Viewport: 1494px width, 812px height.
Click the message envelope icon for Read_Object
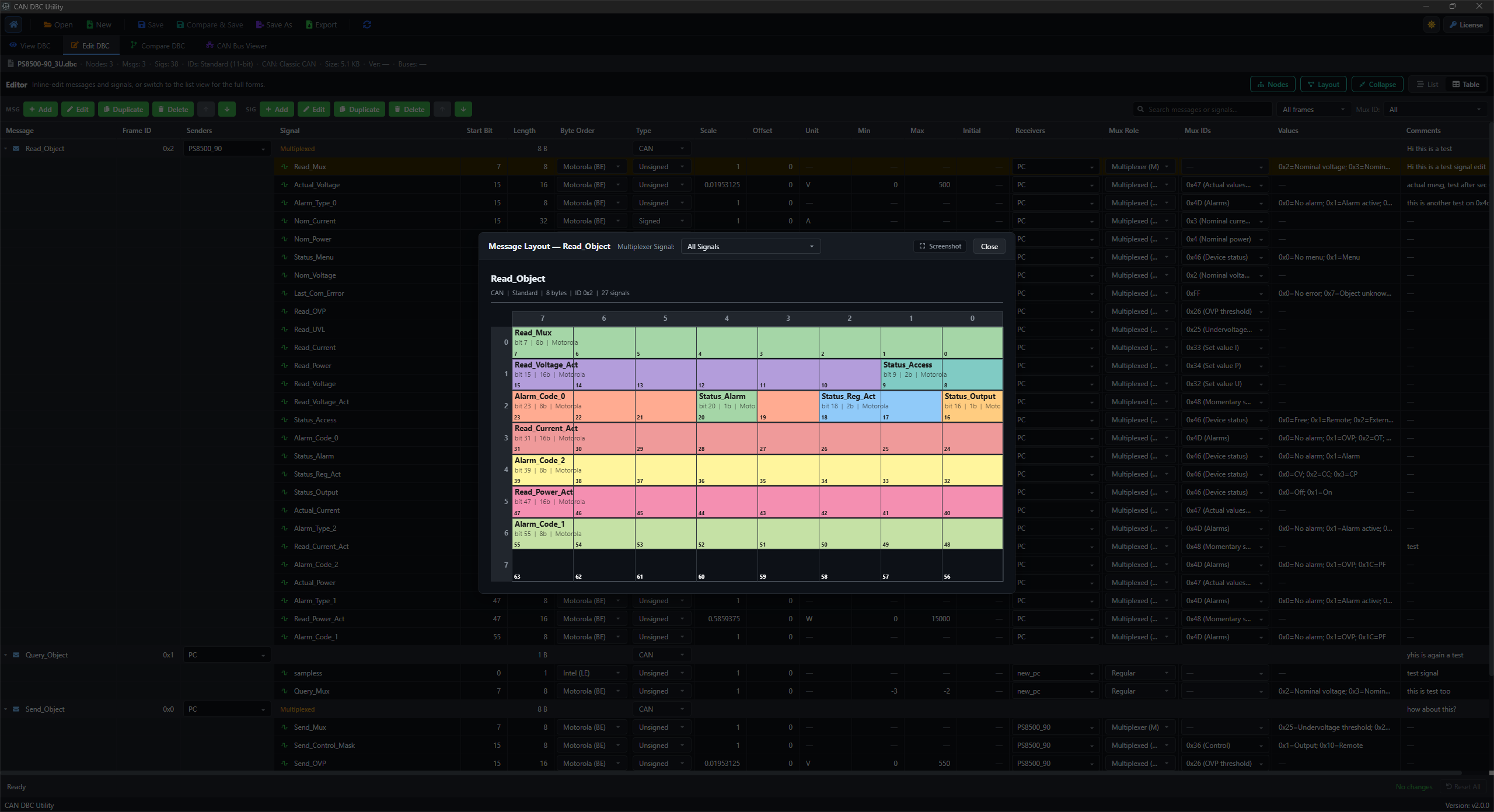pyautogui.click(x=16, y=149)
